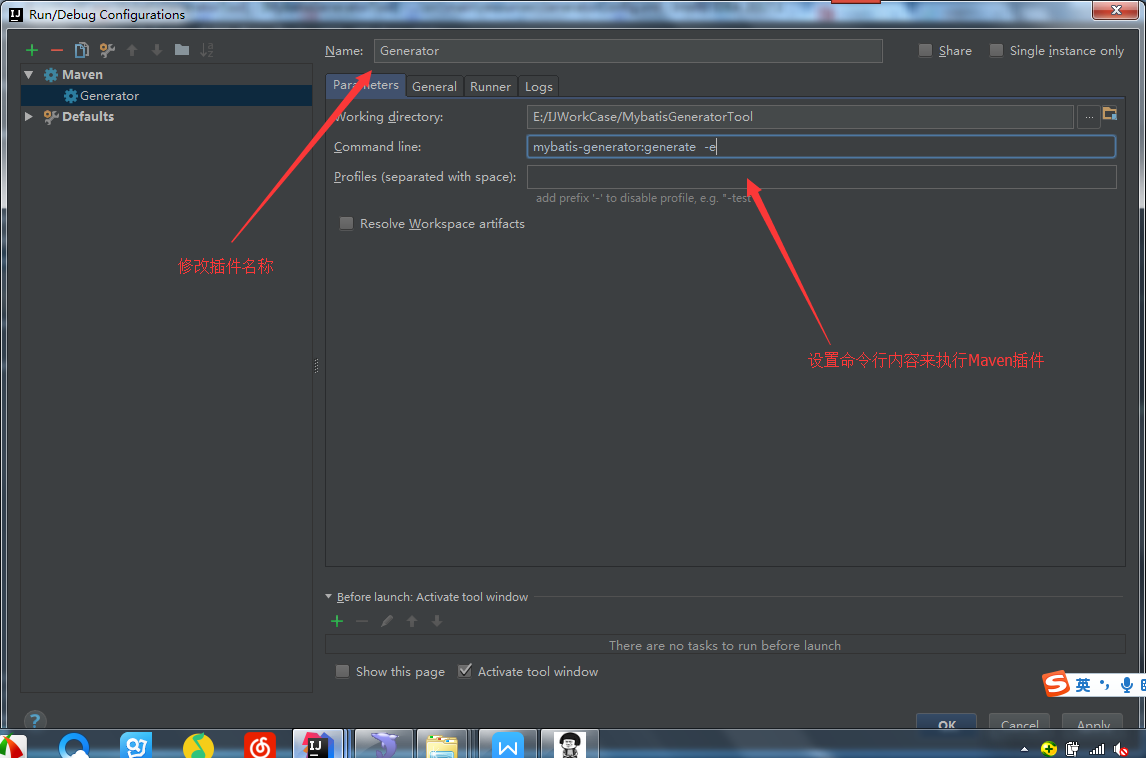Click the 'There are no tasks to run' list
The width and height of the screenshot is (1146, 758).
725,645
